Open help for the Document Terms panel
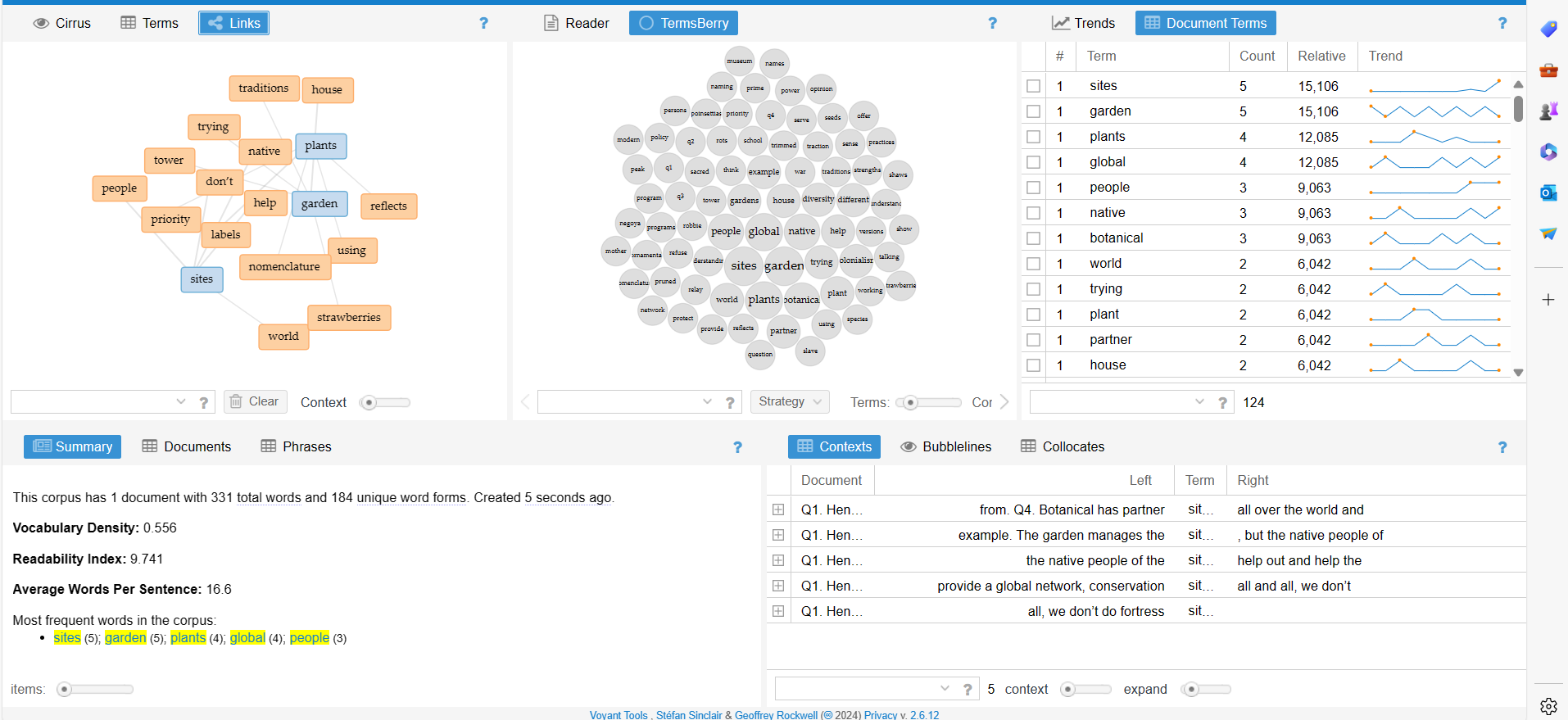The height and width of the screenshot is (720, 1568). click(1502, 23)
